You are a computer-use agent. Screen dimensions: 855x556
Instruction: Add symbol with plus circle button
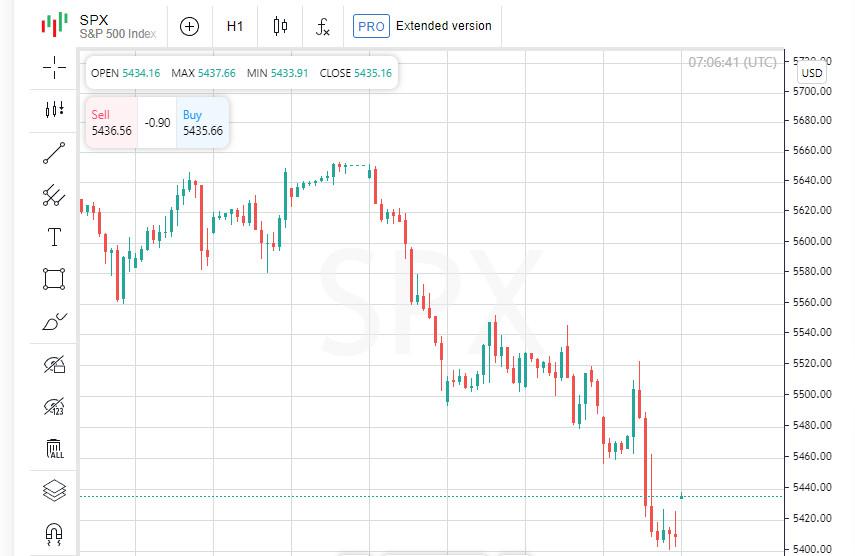coord(189,26)
